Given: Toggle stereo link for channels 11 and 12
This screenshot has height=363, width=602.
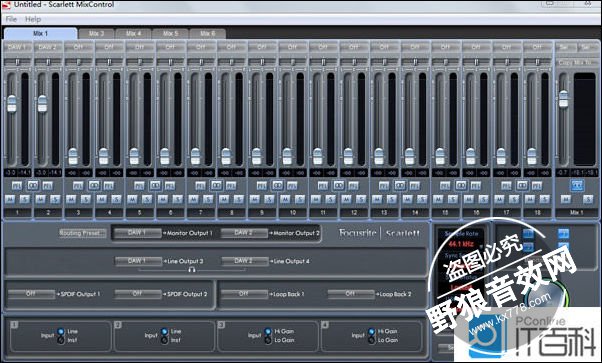Looking at the screenshot, I should pyautogui.click(x=339, y=186).
